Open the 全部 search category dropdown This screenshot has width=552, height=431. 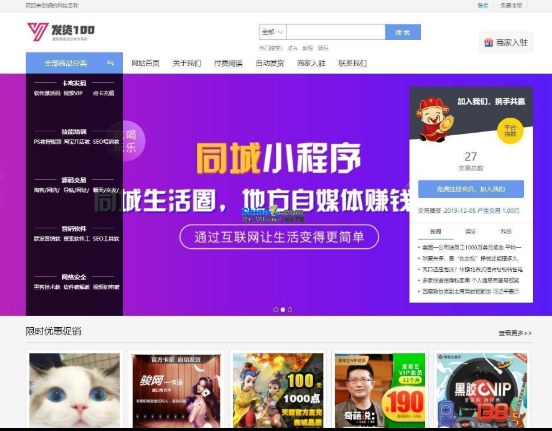(273, 32)
